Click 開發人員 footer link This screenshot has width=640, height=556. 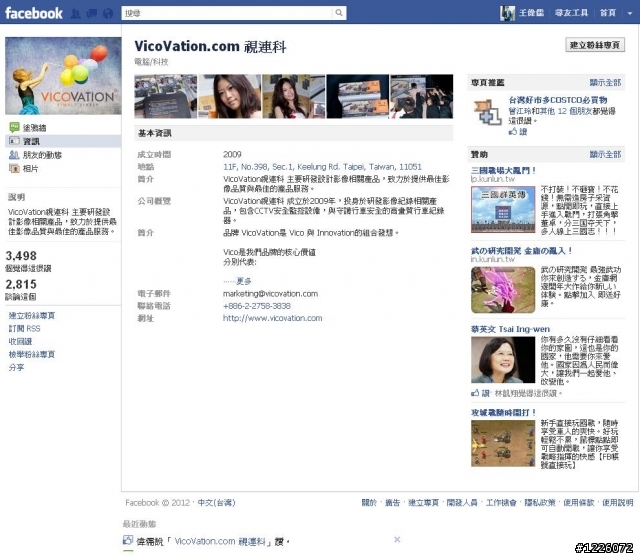462,503
